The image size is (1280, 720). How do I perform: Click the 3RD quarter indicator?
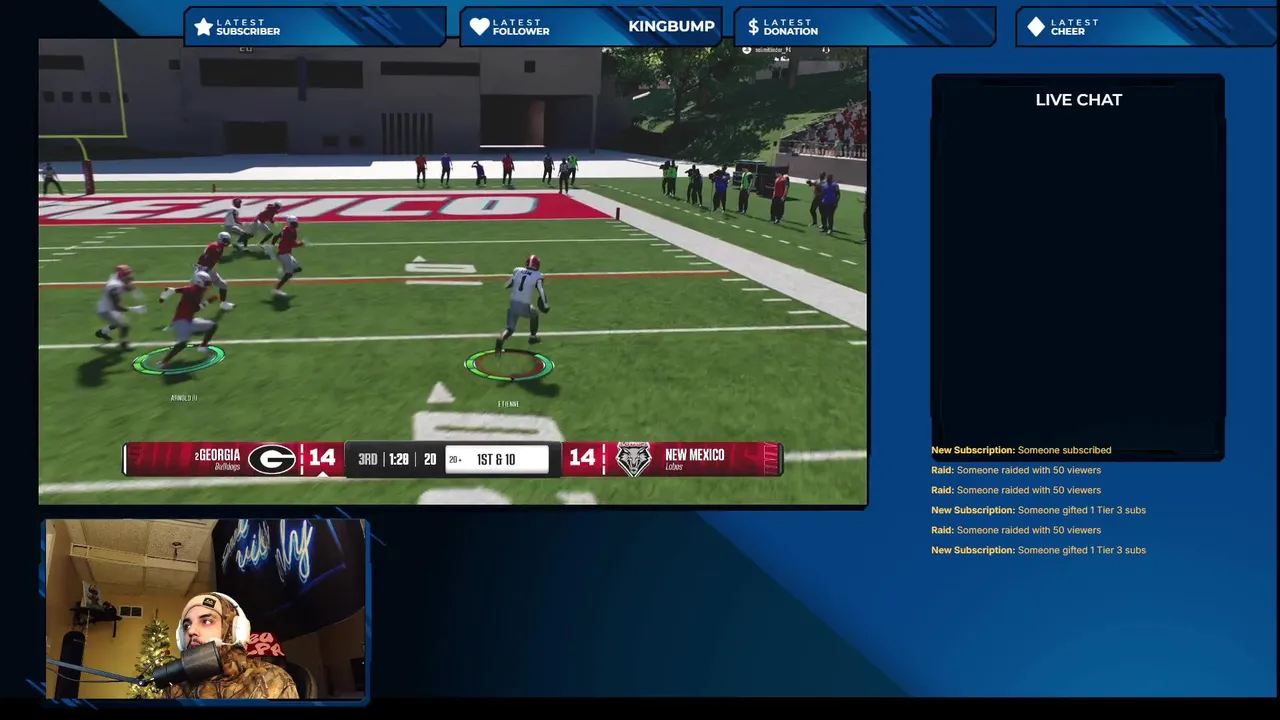[368, 459]
